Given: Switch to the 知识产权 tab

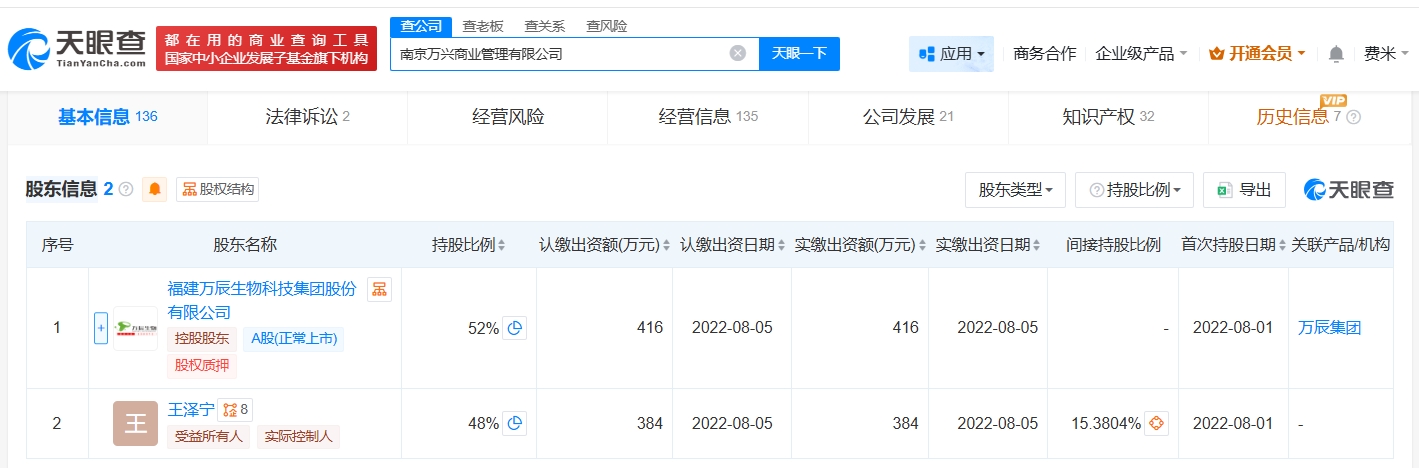Looking at the screenshot, I should coord(1107,117).
